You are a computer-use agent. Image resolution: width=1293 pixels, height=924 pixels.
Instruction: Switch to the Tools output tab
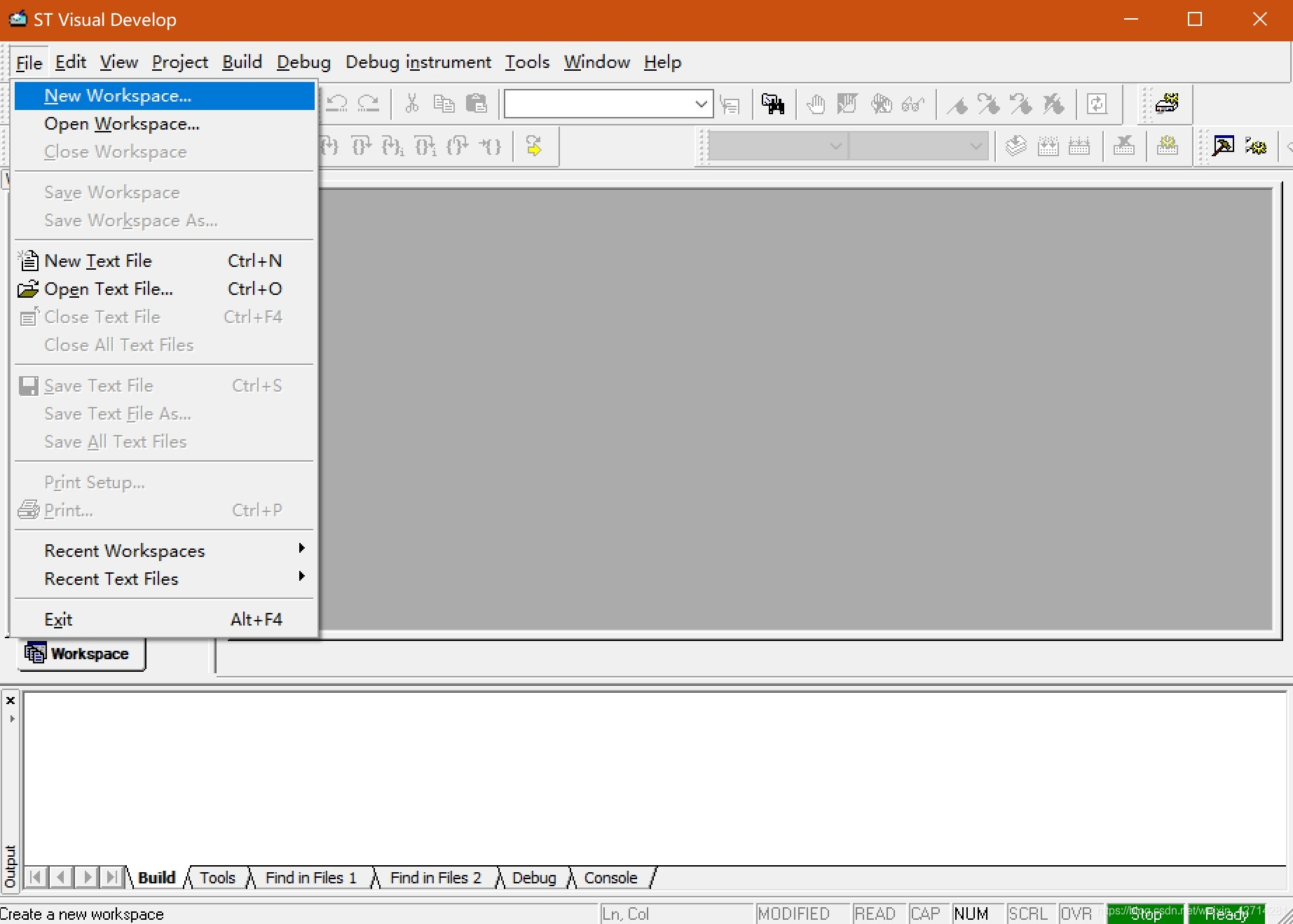[x=217, y=878]
